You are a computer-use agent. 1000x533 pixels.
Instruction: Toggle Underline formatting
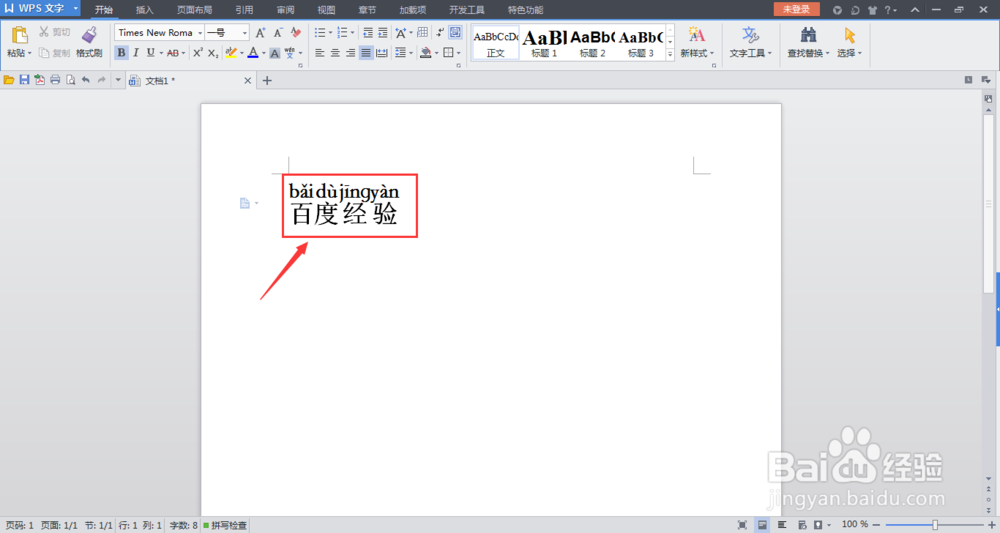tap(151, 53)
